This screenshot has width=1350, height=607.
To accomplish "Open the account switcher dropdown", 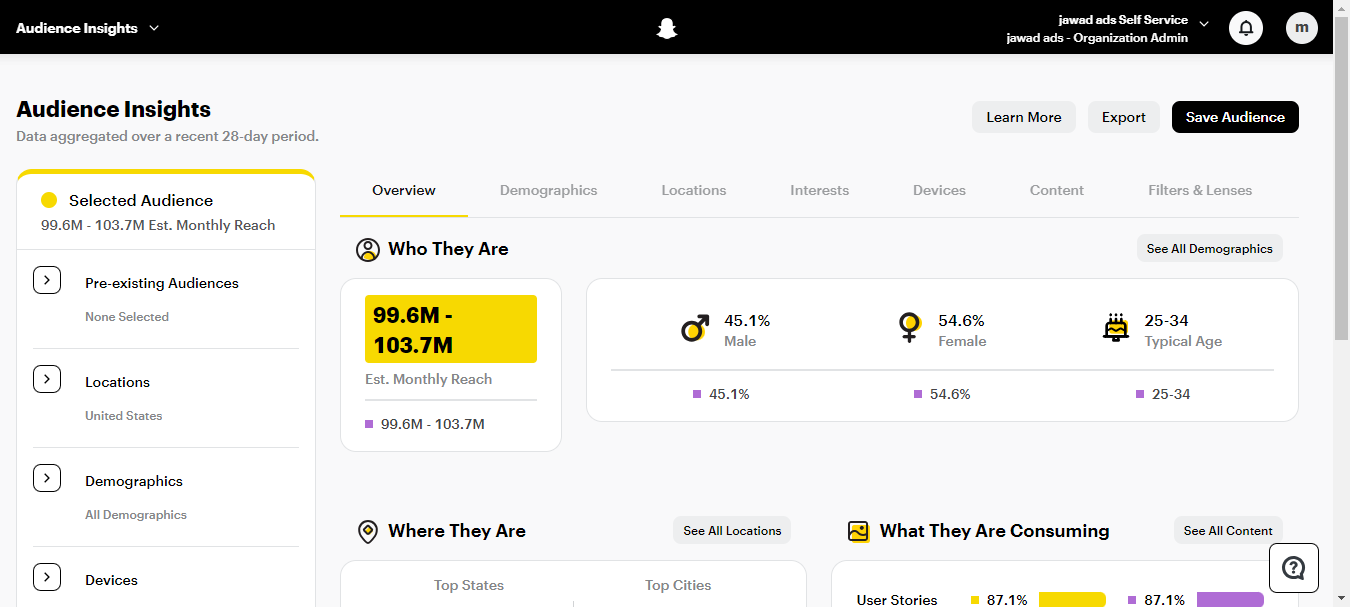I will (1204, 24).
